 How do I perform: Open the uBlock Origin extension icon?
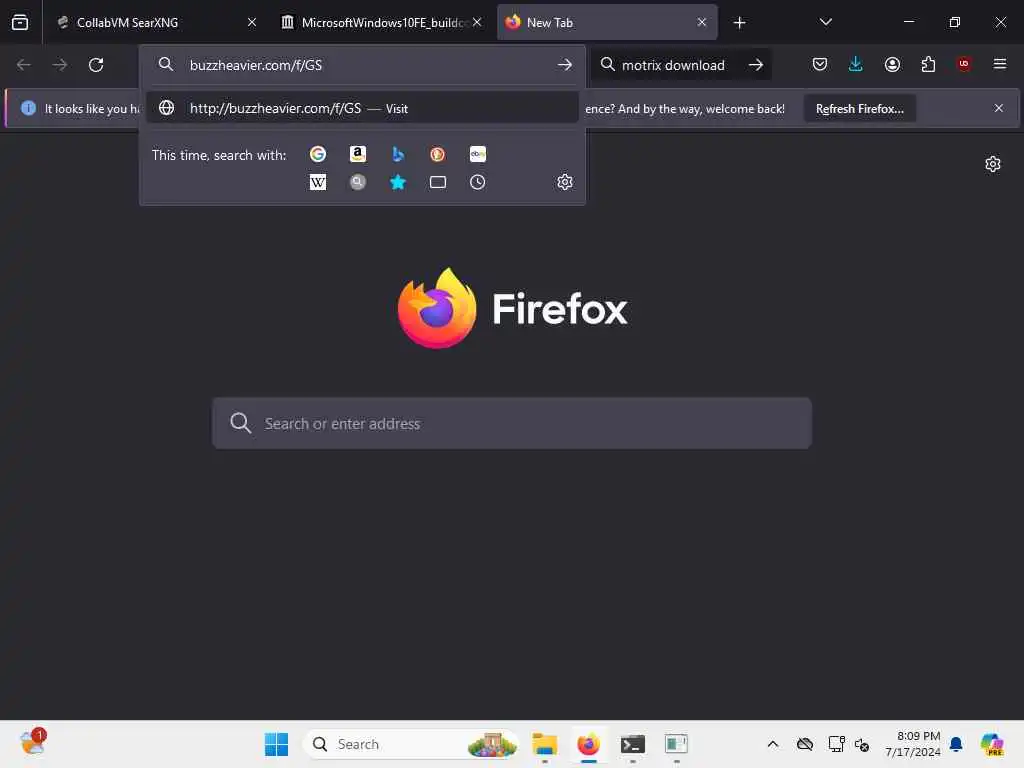click(x=963, y=64)
